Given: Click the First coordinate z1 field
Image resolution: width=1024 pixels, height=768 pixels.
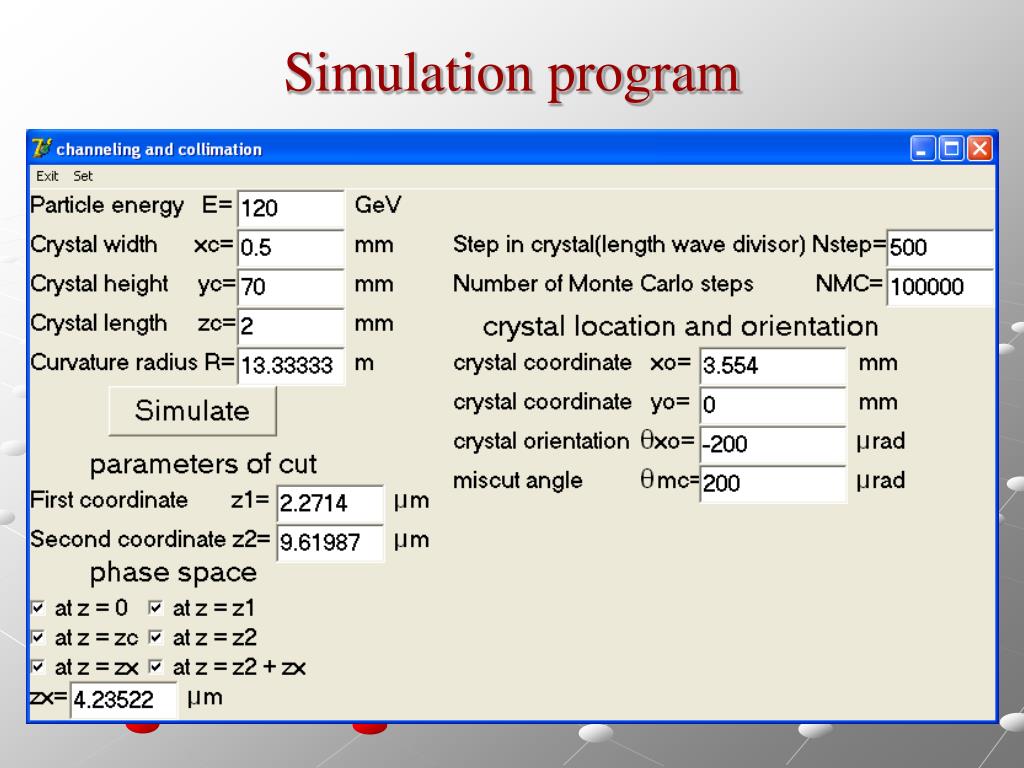Looking at the screenshot, I should click(x=330, y=503).
